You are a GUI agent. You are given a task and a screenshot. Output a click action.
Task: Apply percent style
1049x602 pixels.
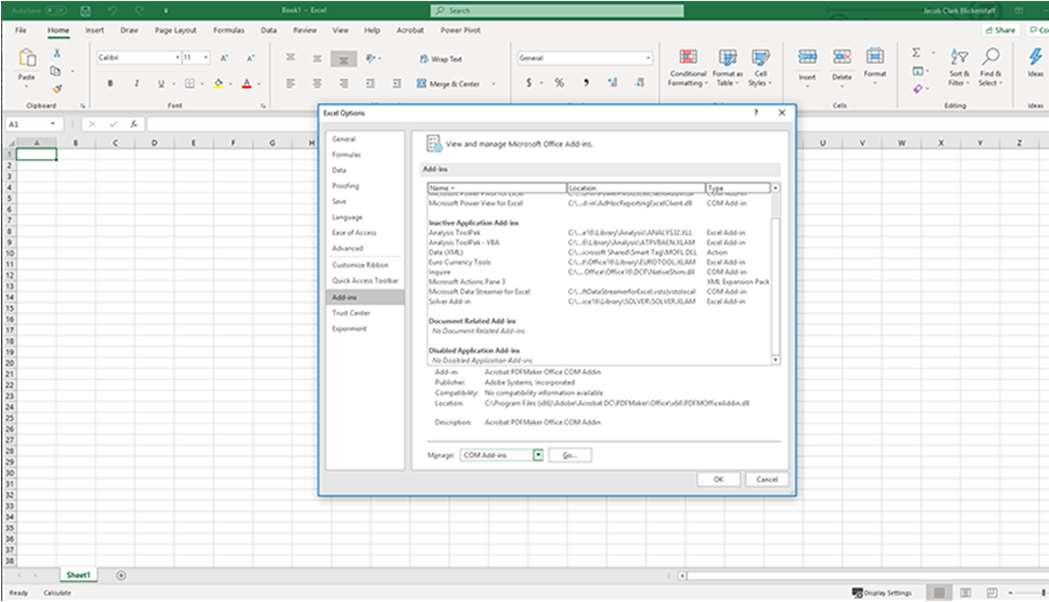559,83
